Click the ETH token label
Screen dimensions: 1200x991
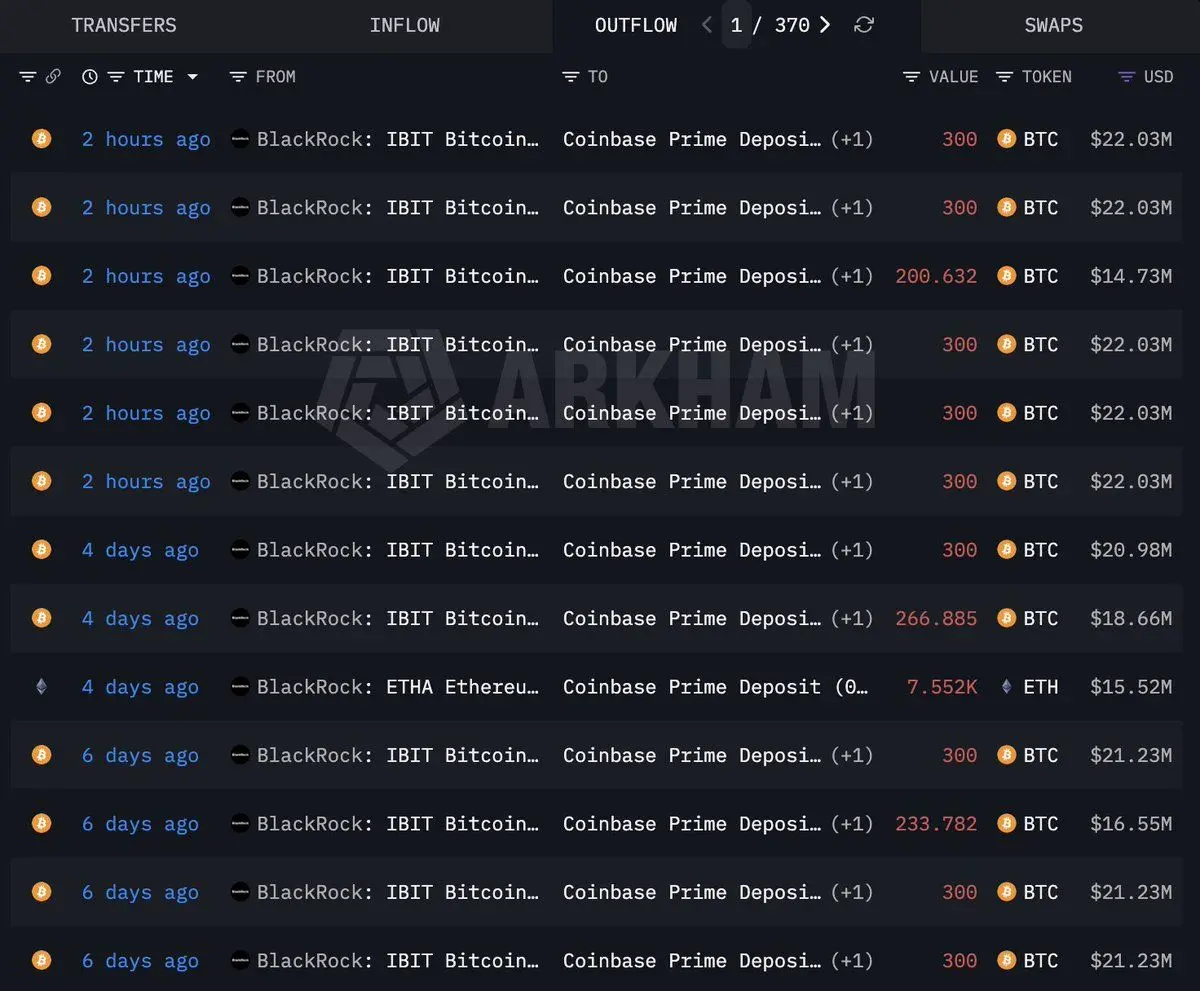click(1041, 687)
